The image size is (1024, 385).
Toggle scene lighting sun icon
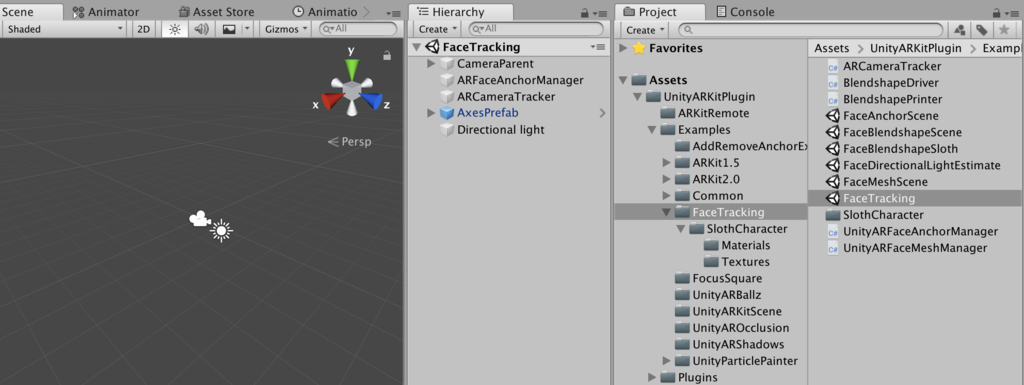tap(174, 29)
